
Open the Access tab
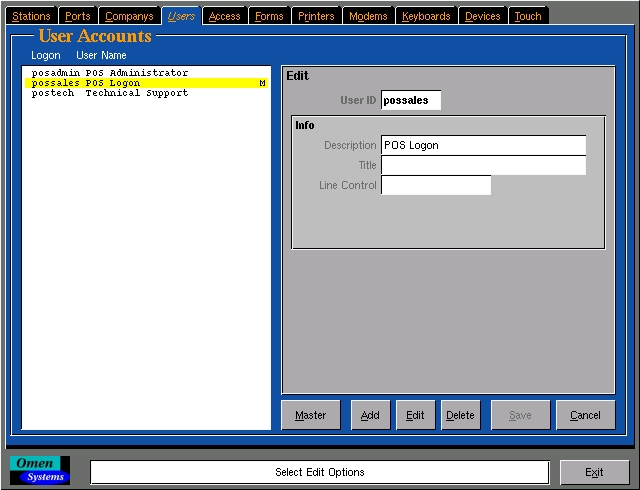tap(224, 16)
